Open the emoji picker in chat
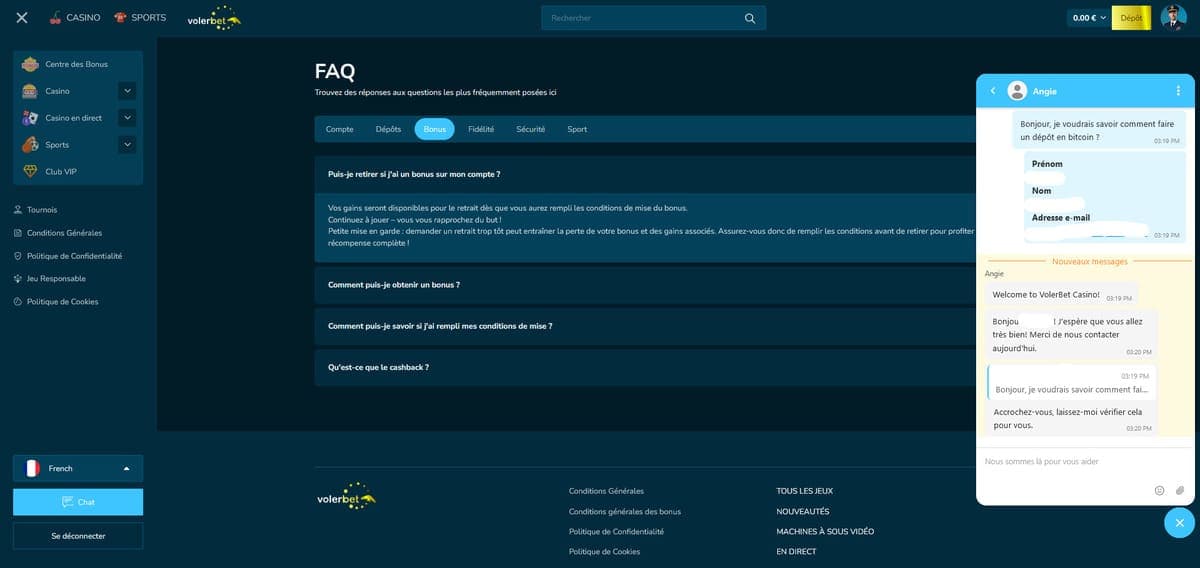1200x568 pixels. 1159,490
